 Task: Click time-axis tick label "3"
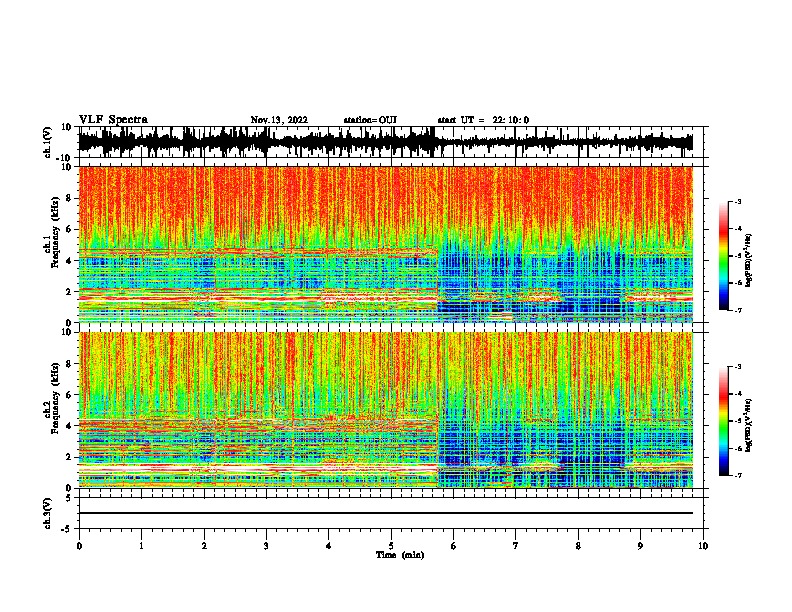coord(267,546)
